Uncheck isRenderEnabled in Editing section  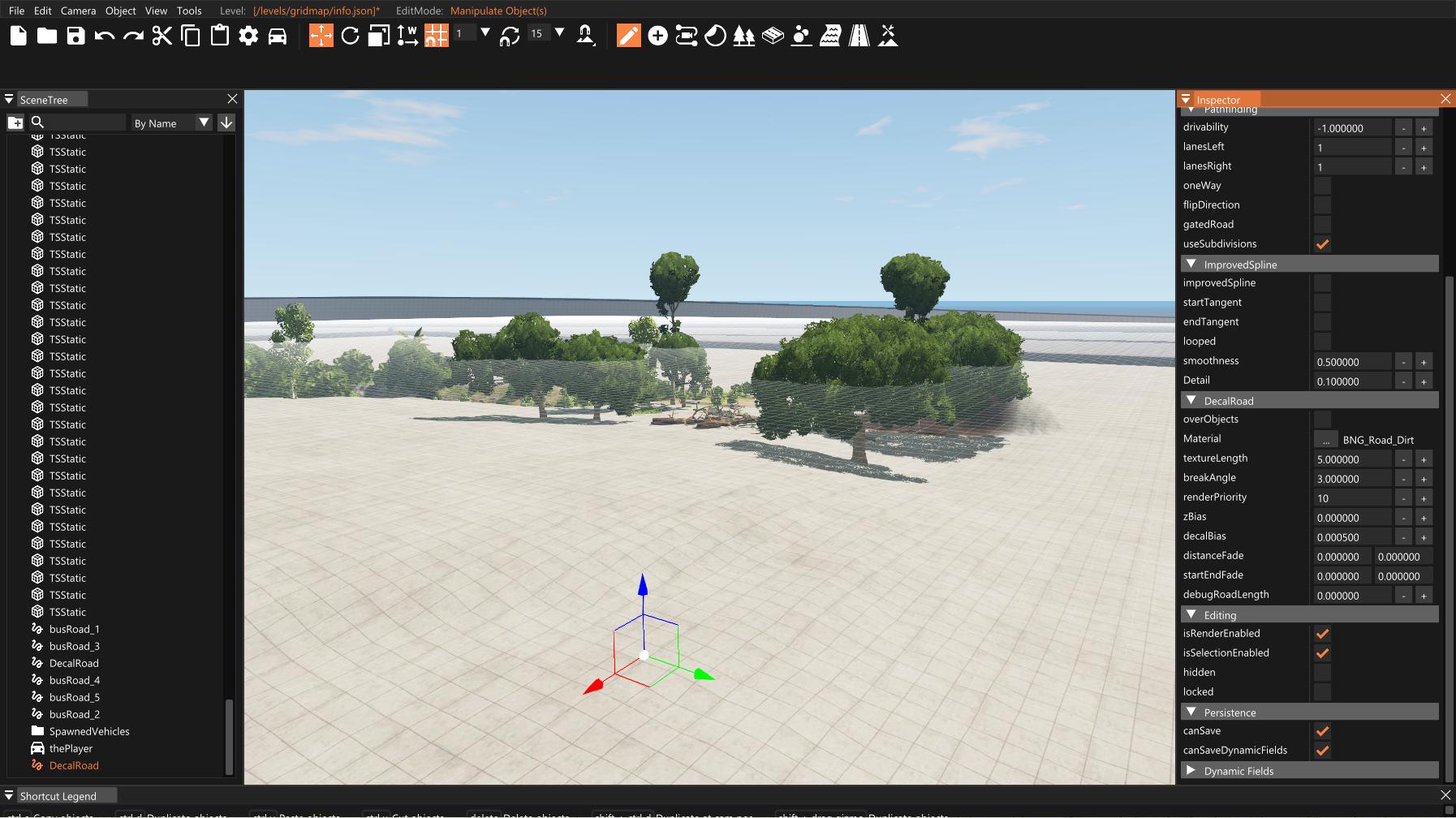[1323, 634]
